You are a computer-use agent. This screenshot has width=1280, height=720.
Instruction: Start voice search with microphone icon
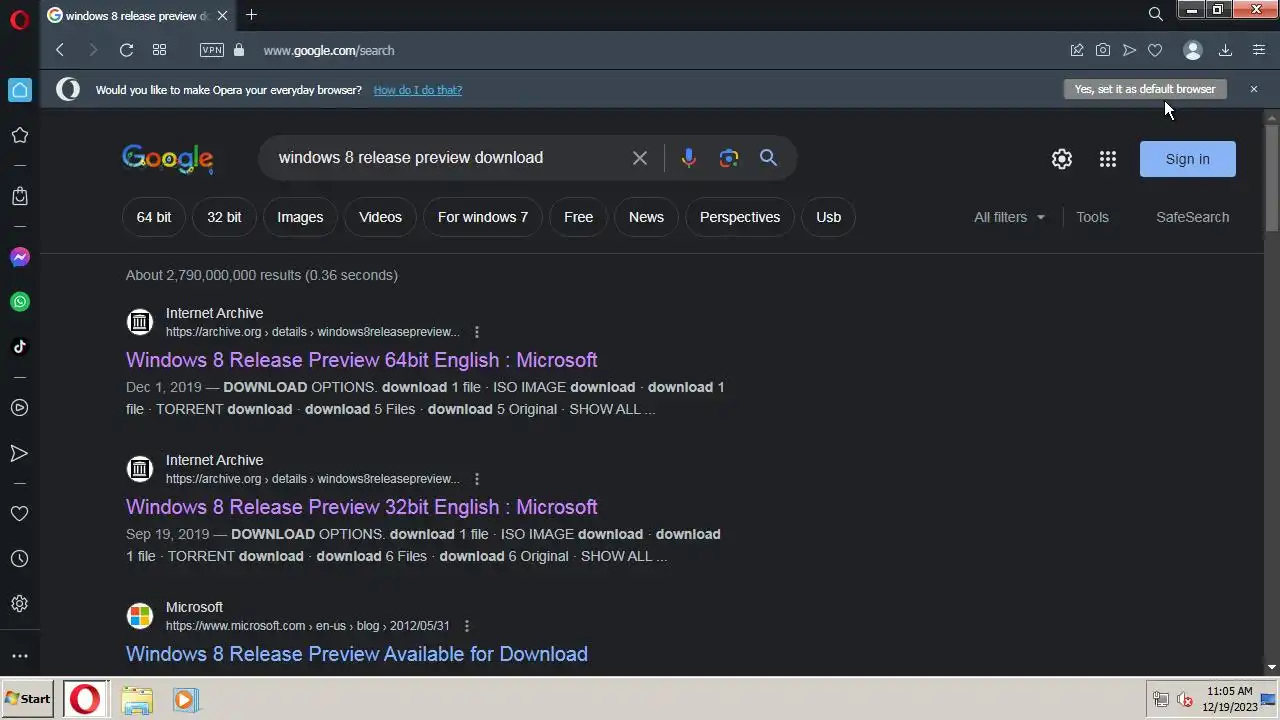coord(688,158)
